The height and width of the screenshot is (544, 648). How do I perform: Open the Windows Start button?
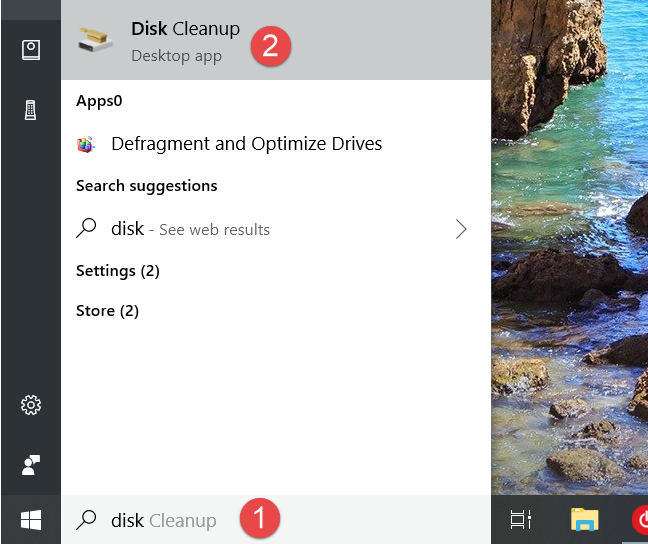31,520
